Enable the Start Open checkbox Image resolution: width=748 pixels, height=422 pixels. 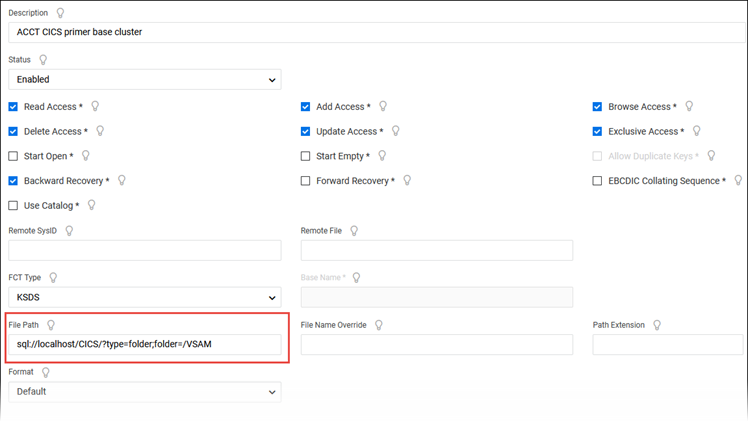click(x=14, y=156)
